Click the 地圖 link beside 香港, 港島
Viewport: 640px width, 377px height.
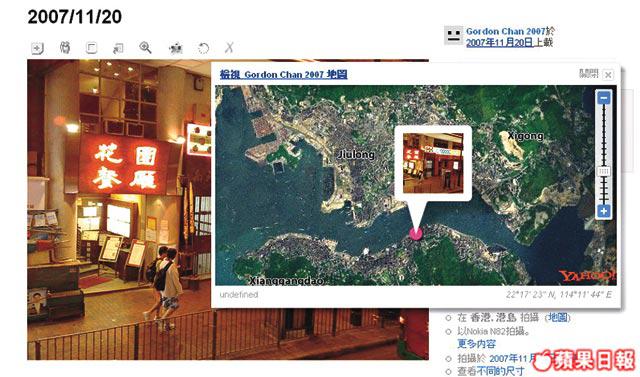[x=558, y=317]
